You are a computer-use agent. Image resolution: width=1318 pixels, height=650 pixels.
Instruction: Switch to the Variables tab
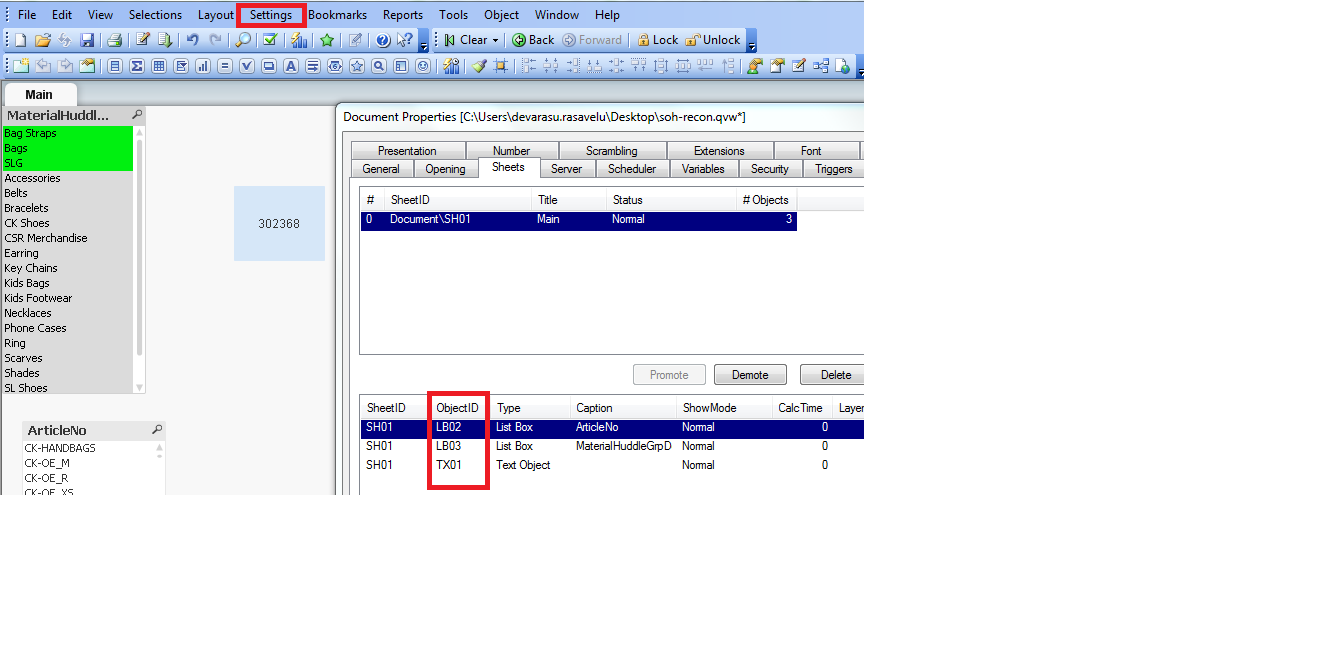pyautogui.click(x=703, y=169)
